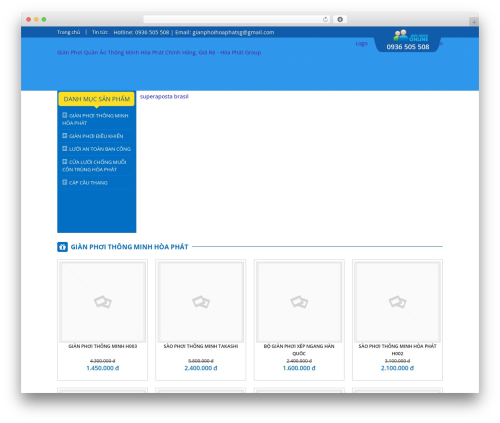Open a new tab with plus button
This screenshot has width=500, height=423.
click(474, 22)
